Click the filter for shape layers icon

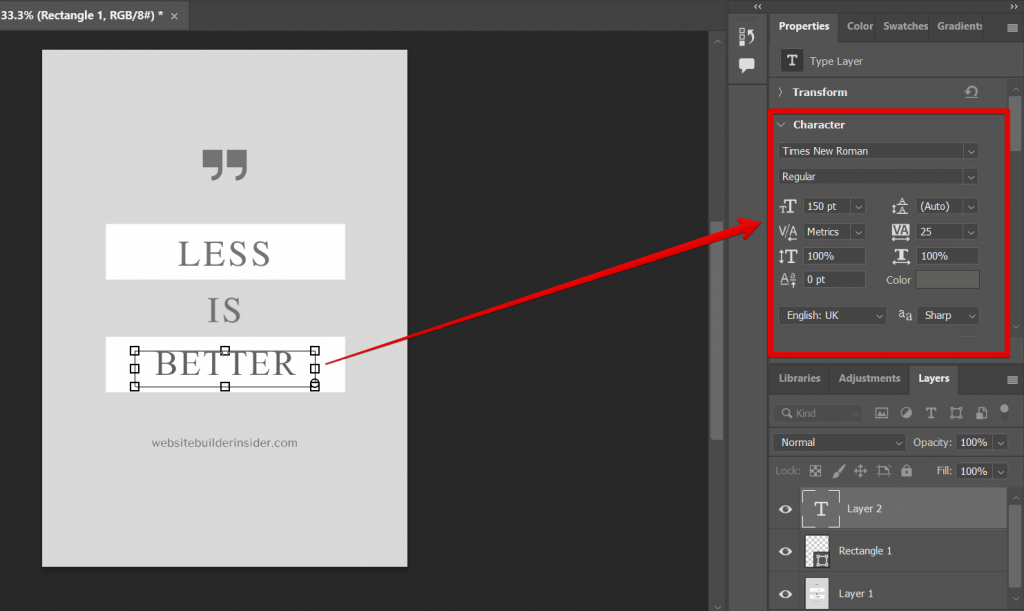955,412
